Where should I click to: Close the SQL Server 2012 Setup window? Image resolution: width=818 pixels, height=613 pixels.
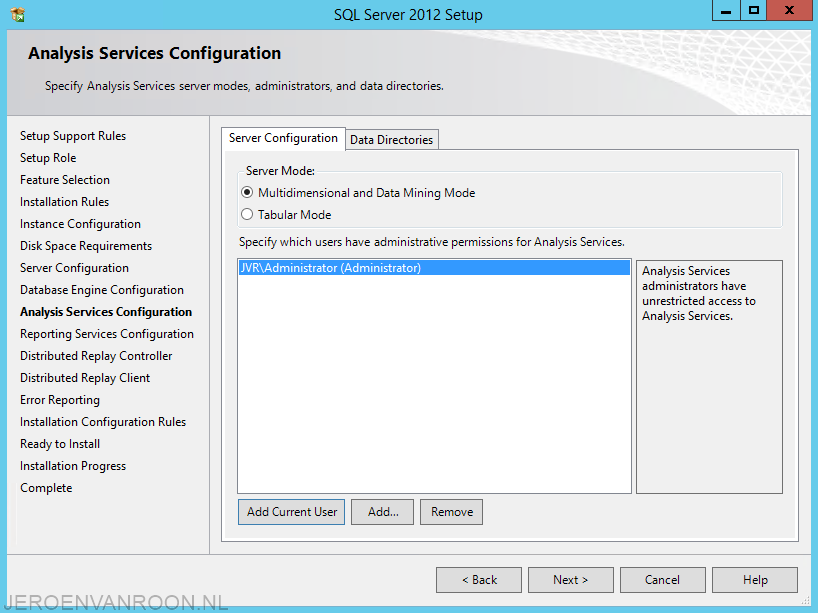point(789,11)
